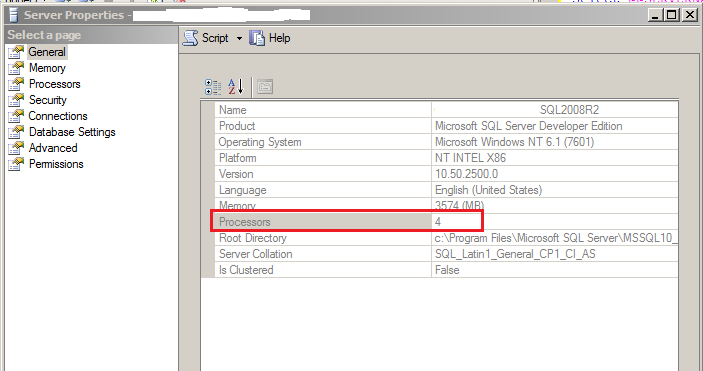Click the Processors page icon in sidebar

click(16, 84)
